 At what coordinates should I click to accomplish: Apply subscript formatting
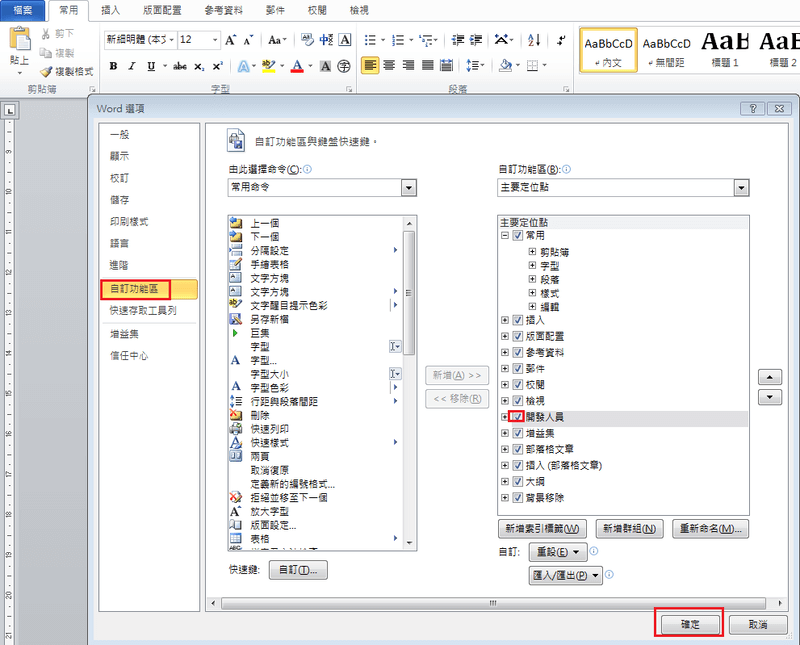(199, 67)
